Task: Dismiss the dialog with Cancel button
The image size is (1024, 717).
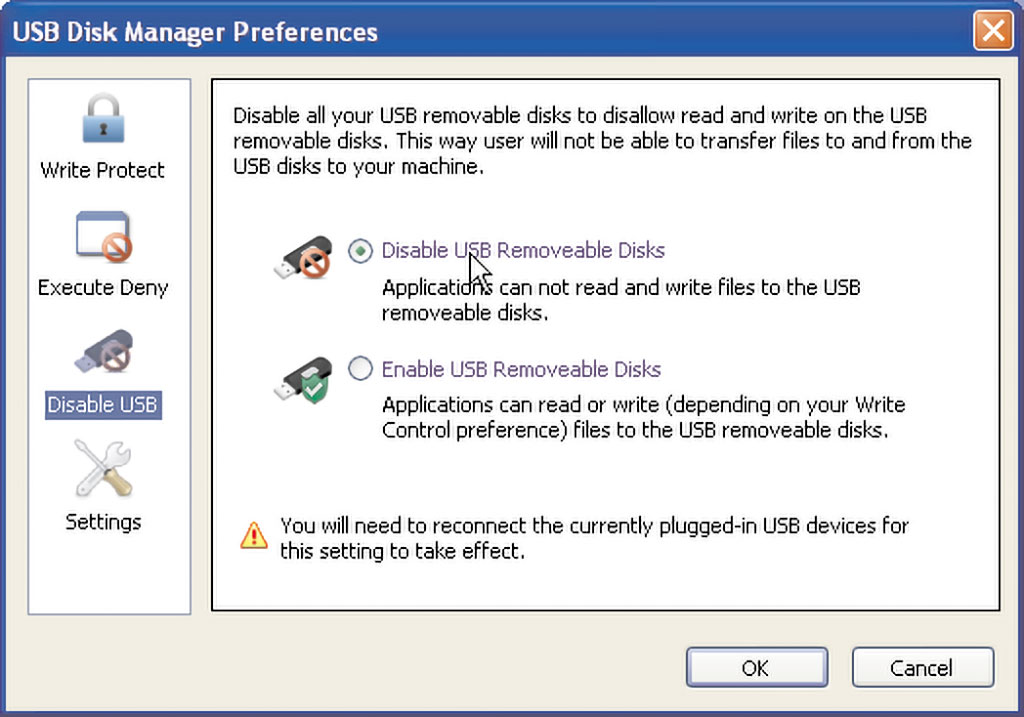Action: [x=923, y=667]
